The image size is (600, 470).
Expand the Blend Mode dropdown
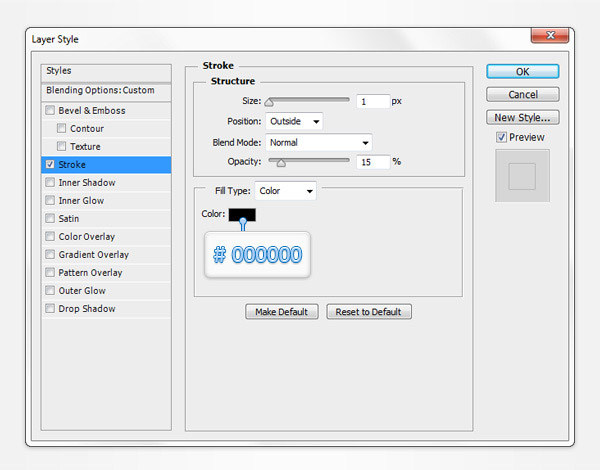318,142
